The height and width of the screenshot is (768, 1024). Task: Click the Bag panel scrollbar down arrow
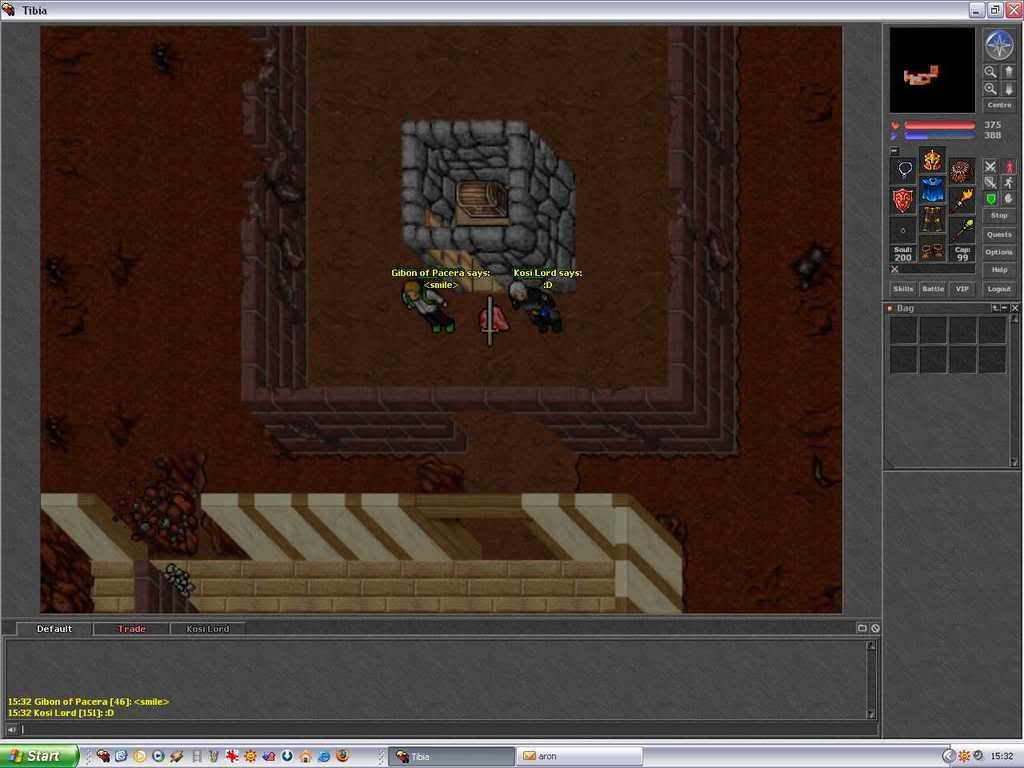click(x=1014, y=462)
